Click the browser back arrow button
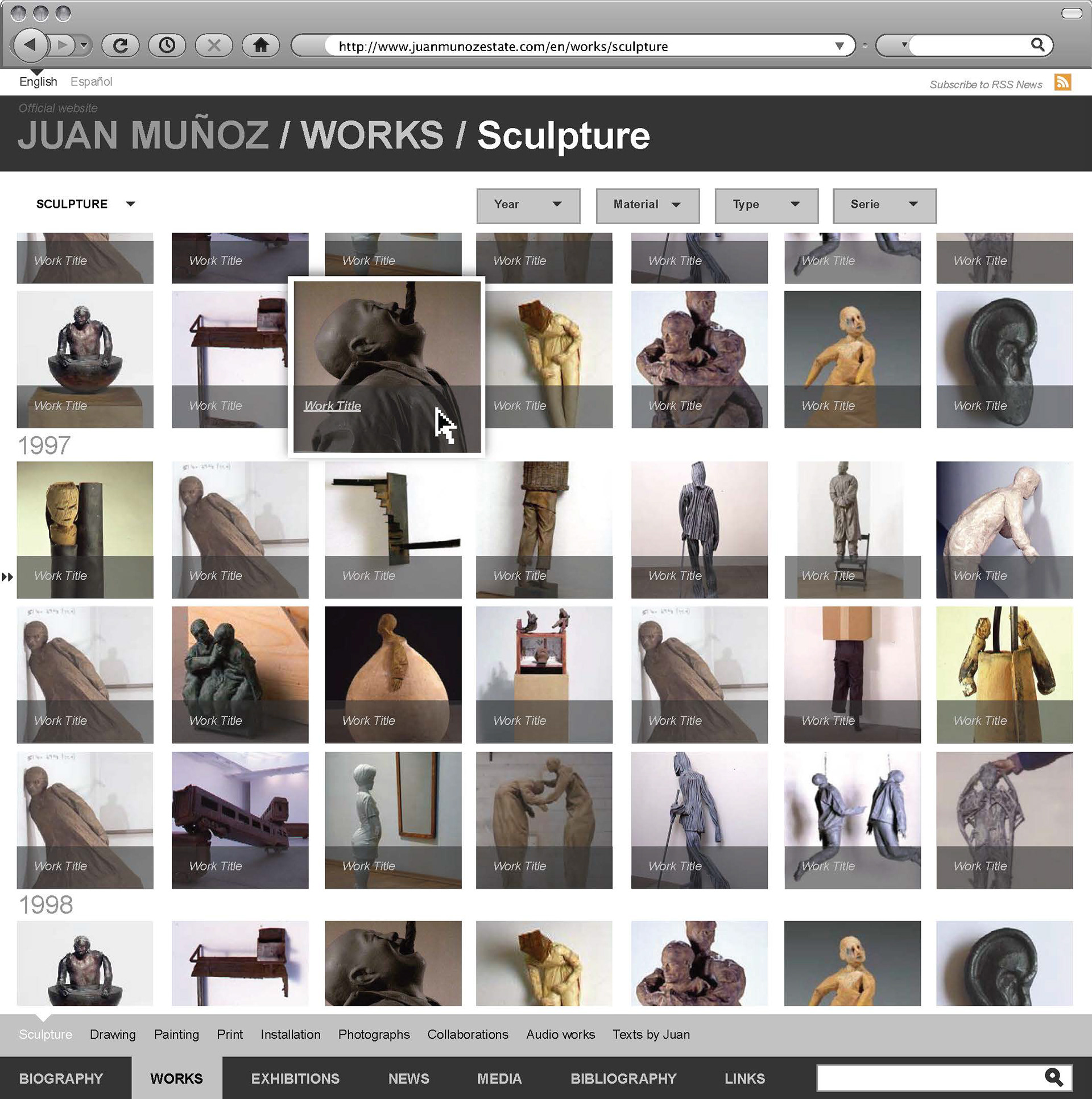1092x1099 pixels. (x=31, y=44)
